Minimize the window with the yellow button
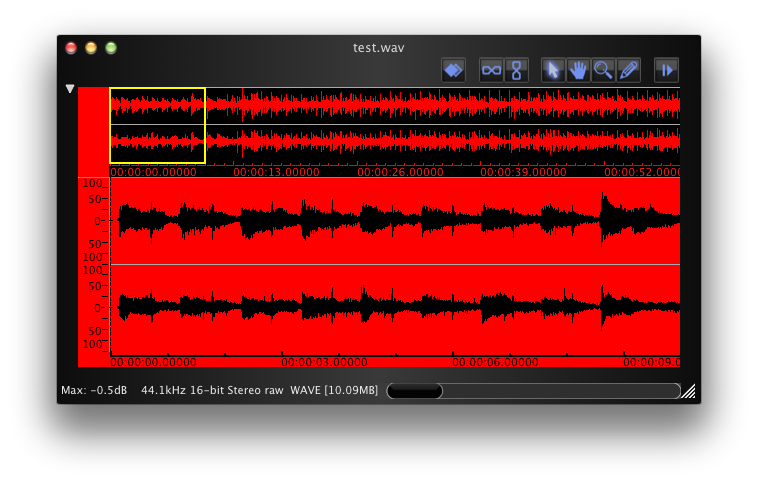 pyautogui.click(x=91, y=48)
